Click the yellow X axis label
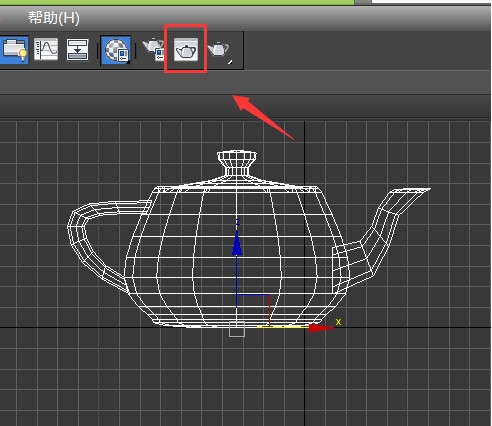The image size is (492, 426). point(338,322)
